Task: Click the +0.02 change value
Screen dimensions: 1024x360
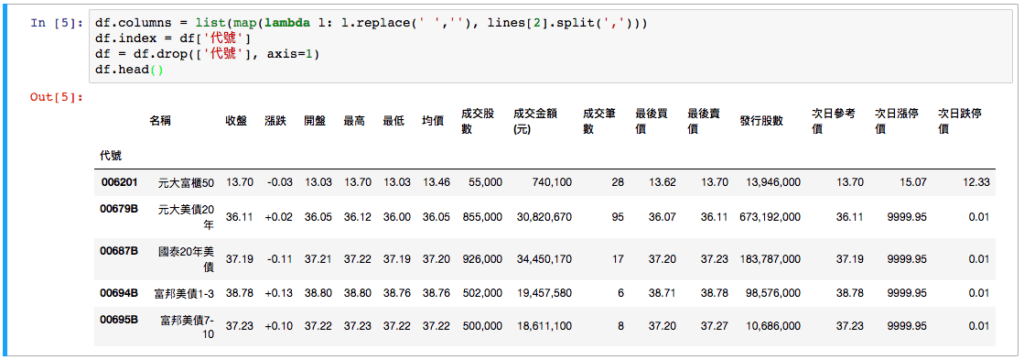Action: point(278,217)
